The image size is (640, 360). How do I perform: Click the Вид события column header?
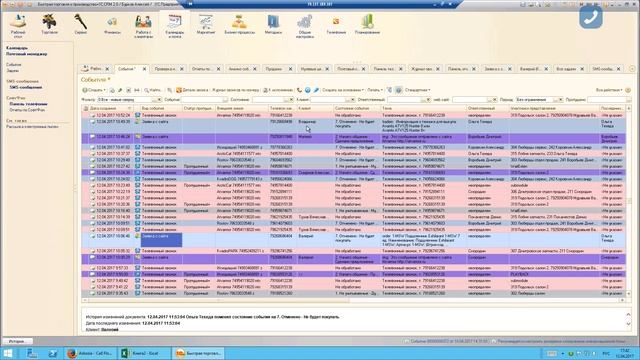coord(161,108)
